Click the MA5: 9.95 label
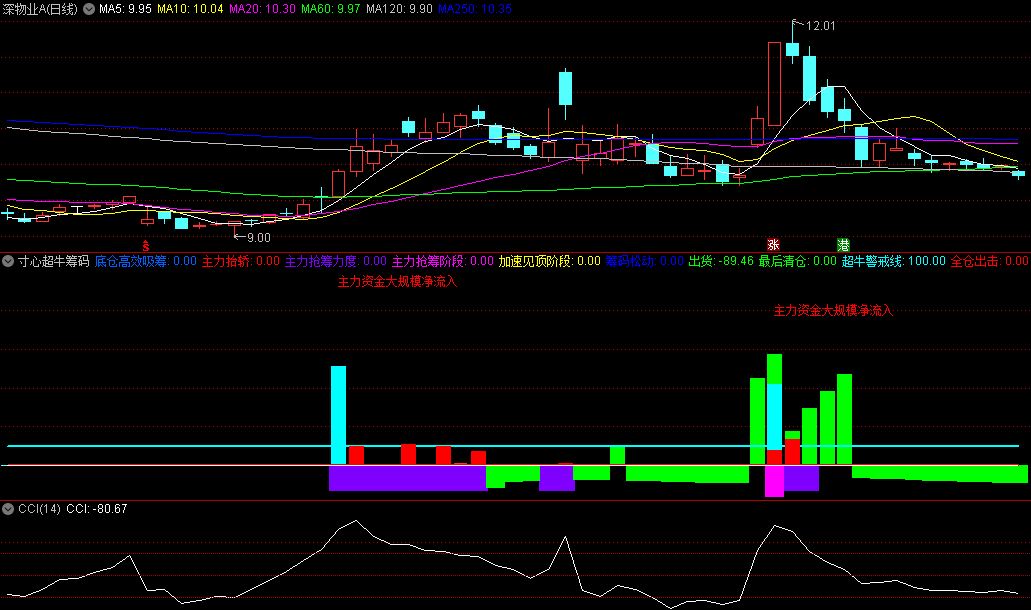1031x610 pixels. click(125, 9)
